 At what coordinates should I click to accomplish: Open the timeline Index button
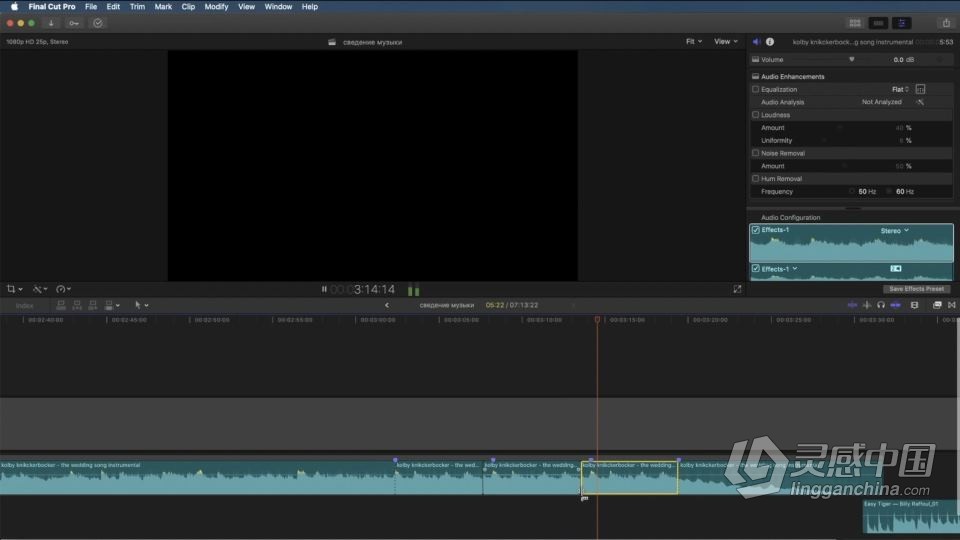click(24, 306)
